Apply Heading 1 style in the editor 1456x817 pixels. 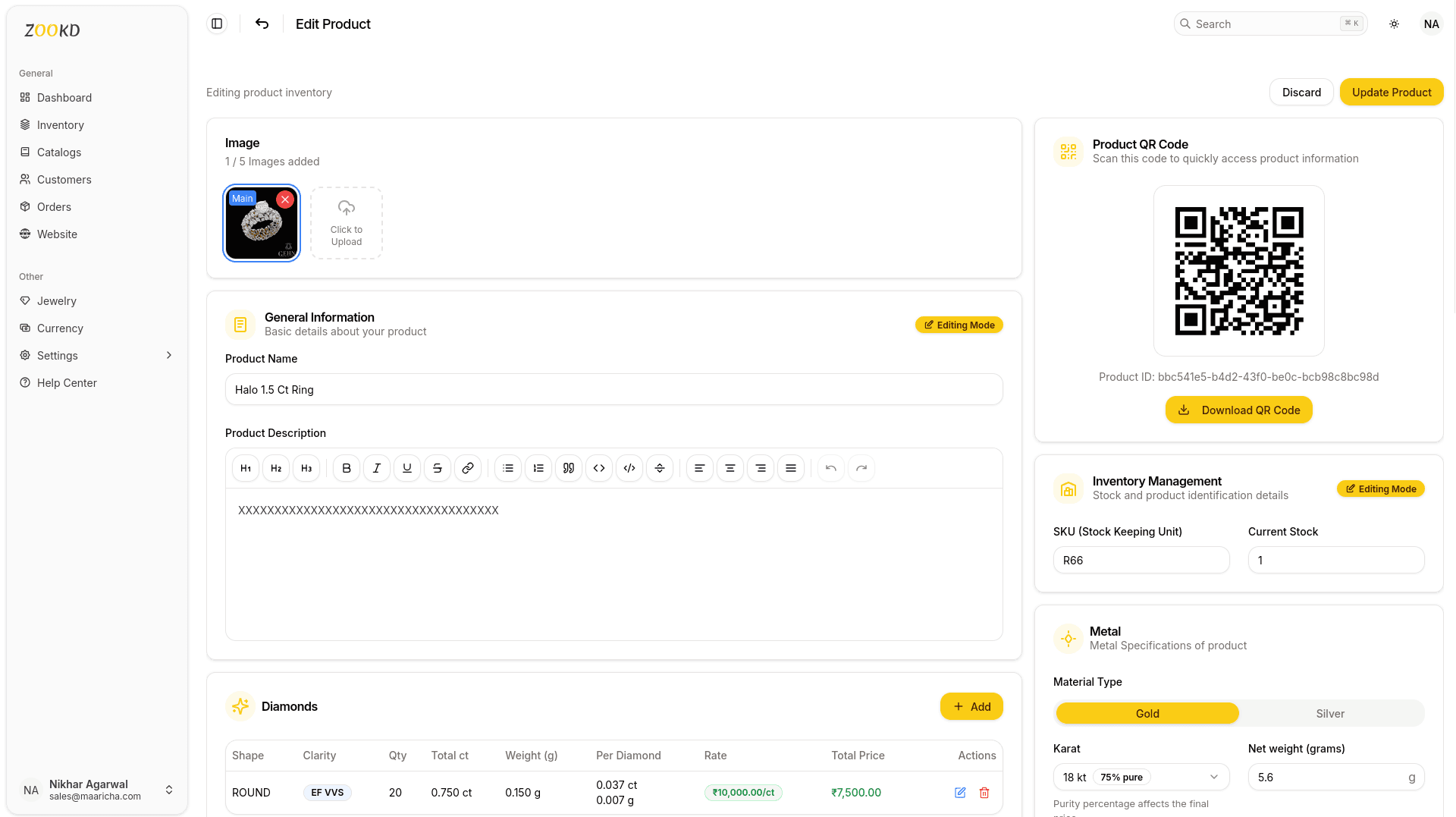pyautogui.click(x=245, y=468)
